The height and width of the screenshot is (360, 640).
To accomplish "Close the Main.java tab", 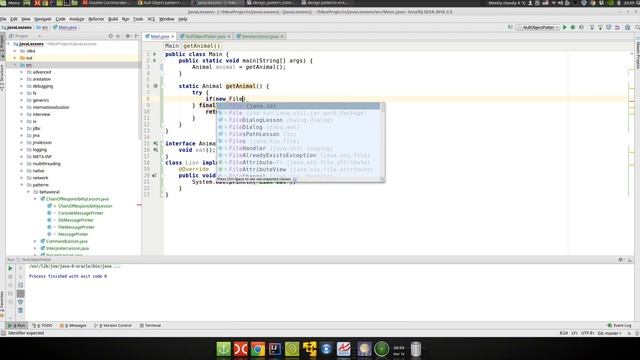I will (173, 36).
